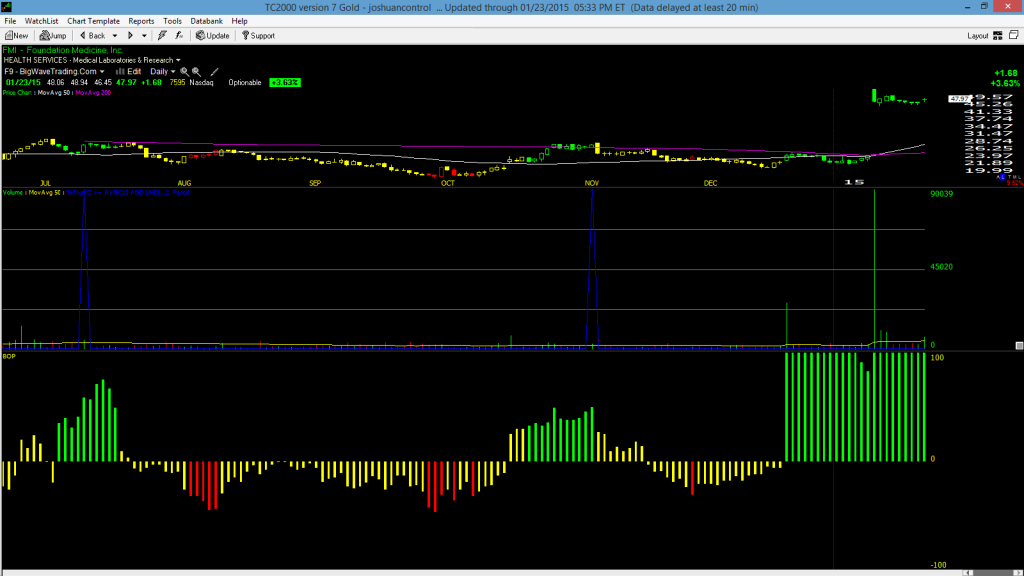1024x576 pixels.
Task: Open the File menu
Action: [x=10, y=21]
